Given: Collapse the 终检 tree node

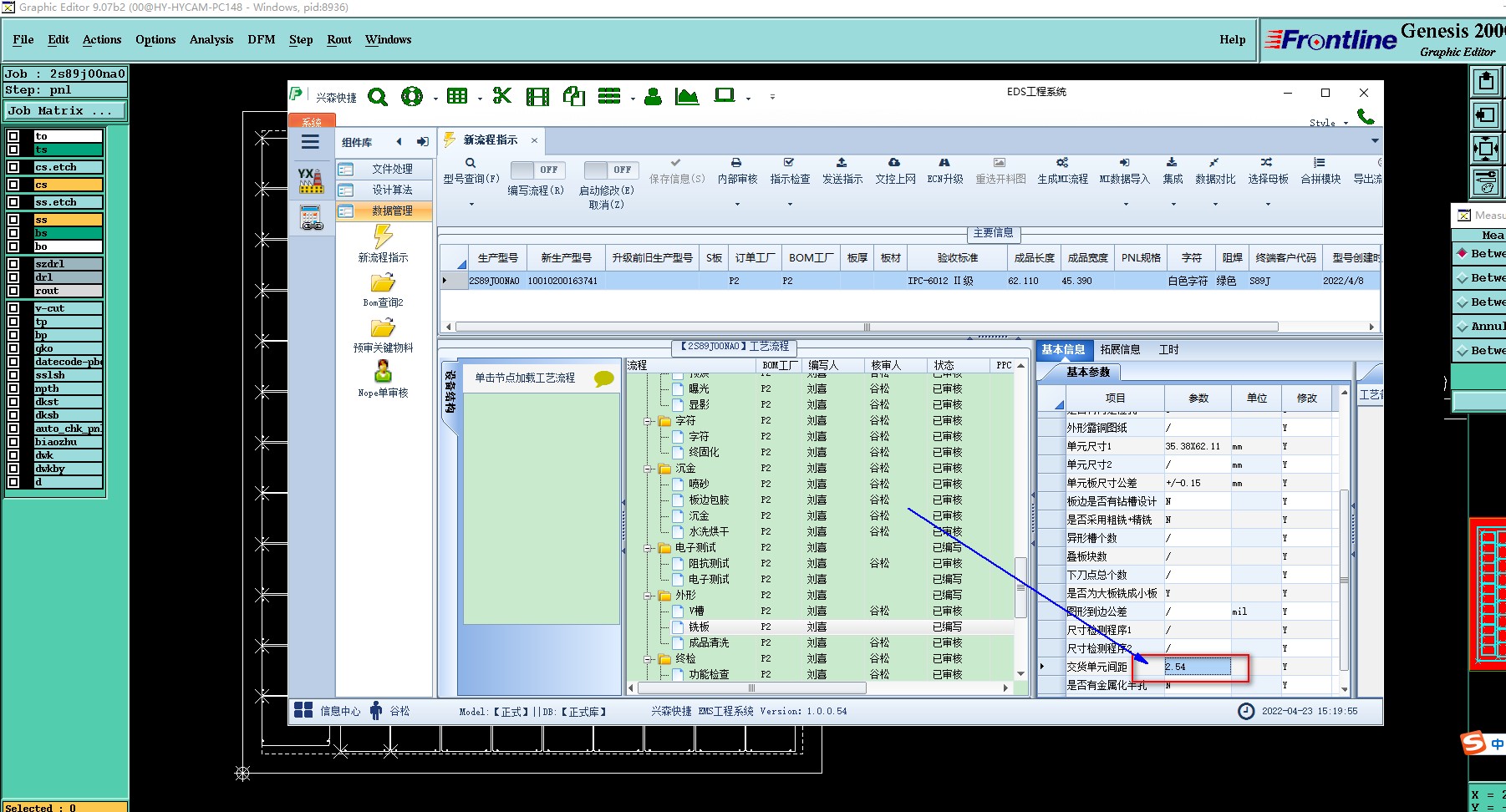Looking at the screenshot, I should 649,659.
